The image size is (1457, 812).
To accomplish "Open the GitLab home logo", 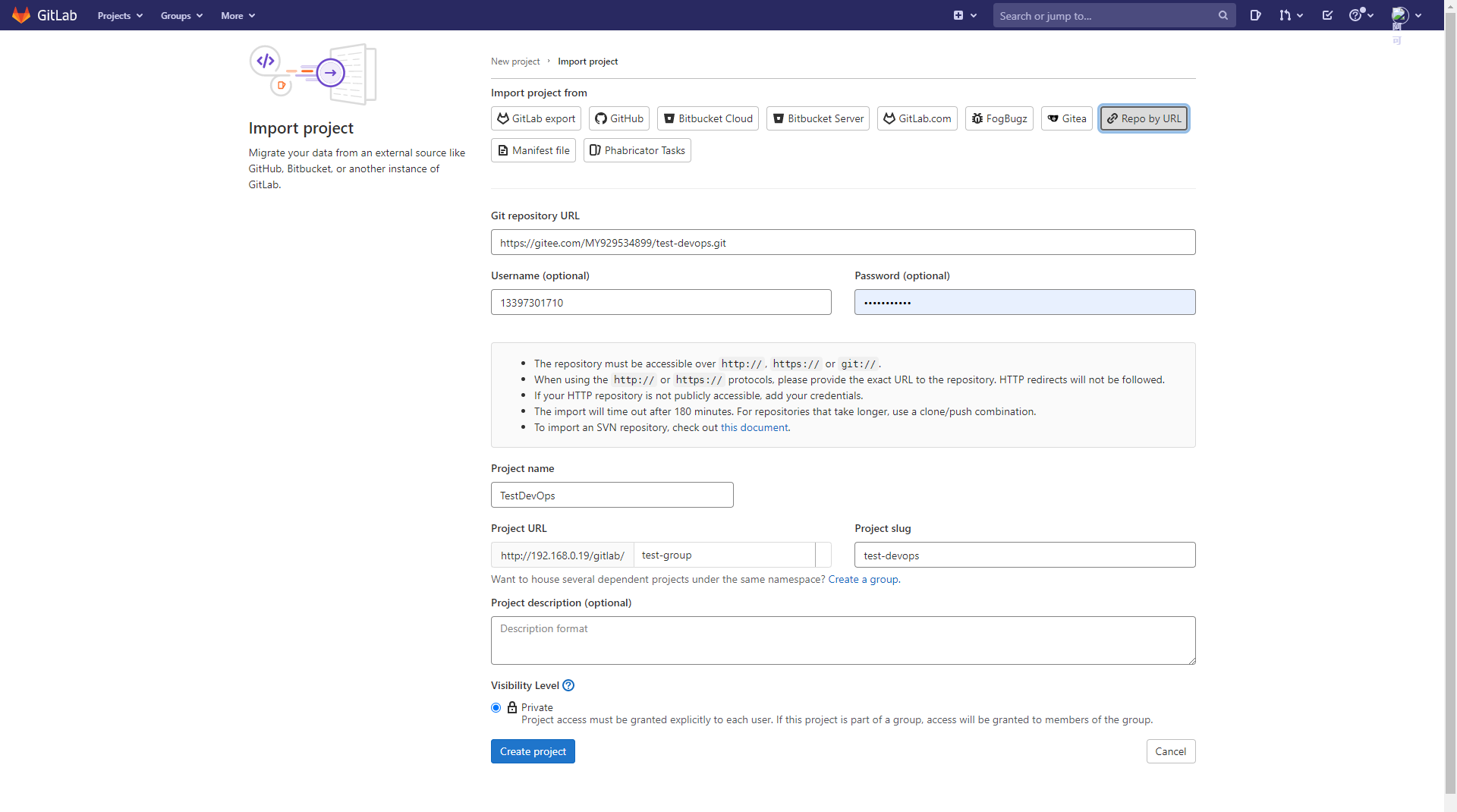I will click(x=45, y=15).
